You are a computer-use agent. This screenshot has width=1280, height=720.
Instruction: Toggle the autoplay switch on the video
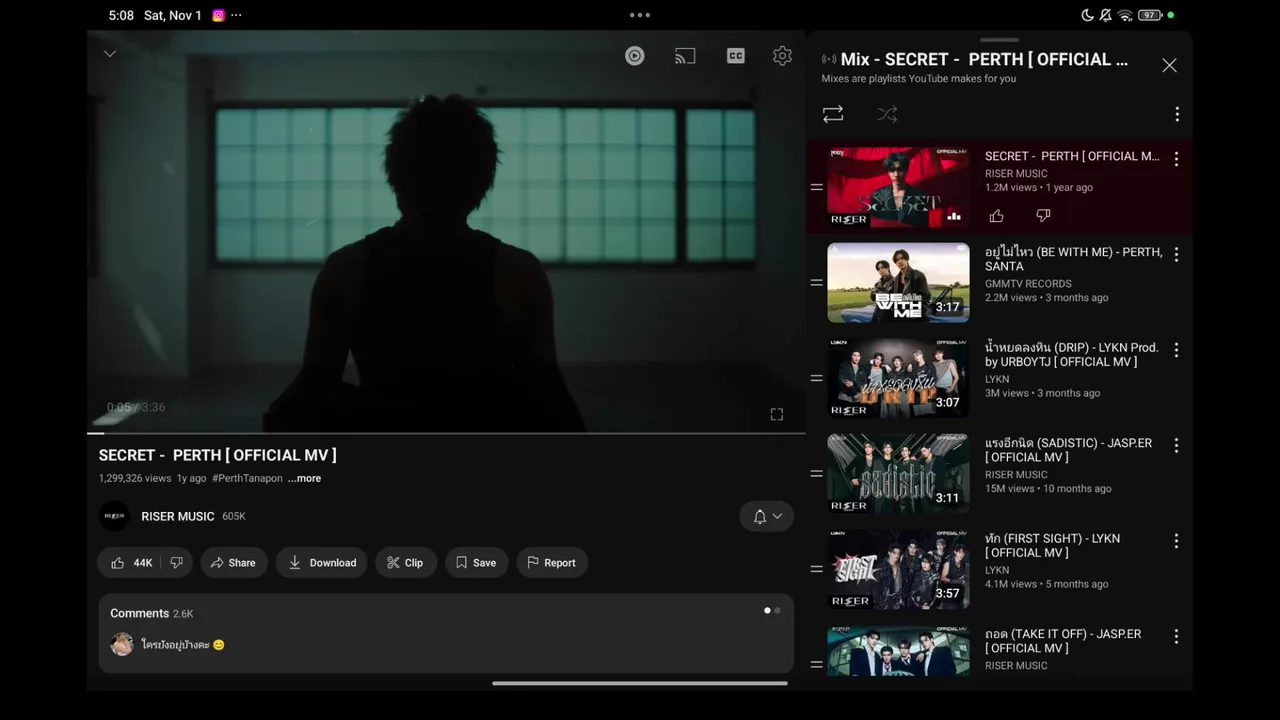635,56
